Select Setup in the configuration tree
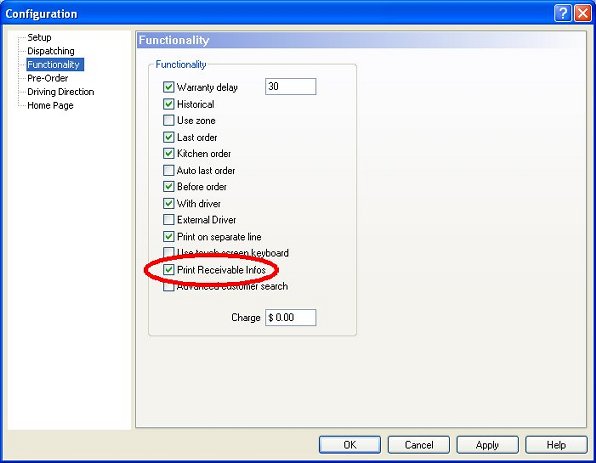596x463 pixels. pos(39,37)
